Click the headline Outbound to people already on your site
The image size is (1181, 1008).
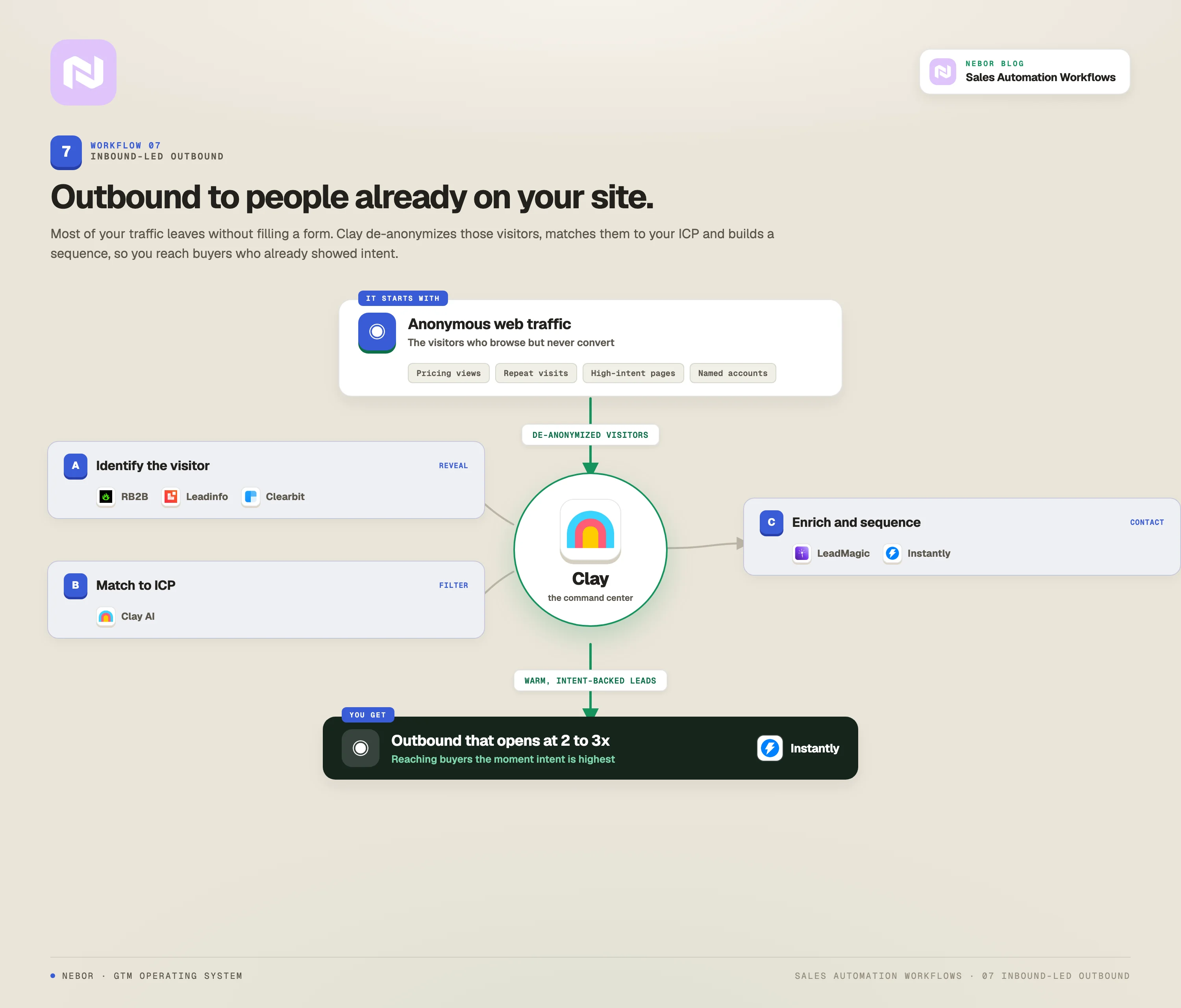(x=352, y=197)
